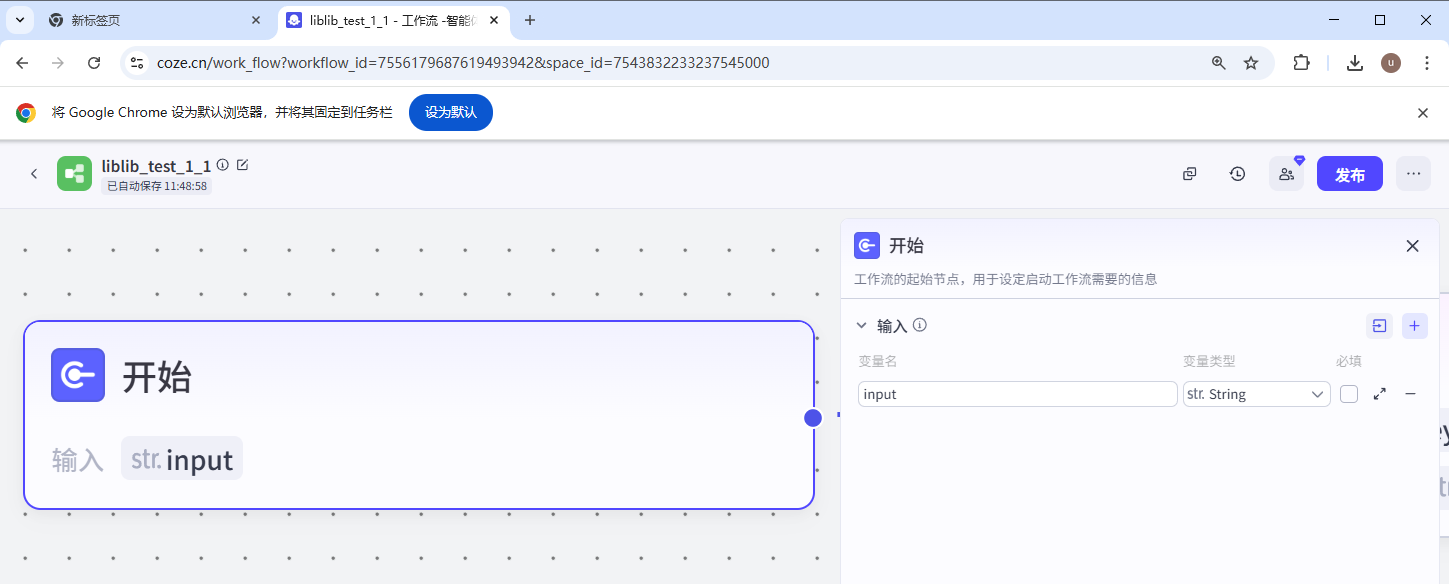
Task: Click the variable name field containing input
Action: click(1018, 394)
